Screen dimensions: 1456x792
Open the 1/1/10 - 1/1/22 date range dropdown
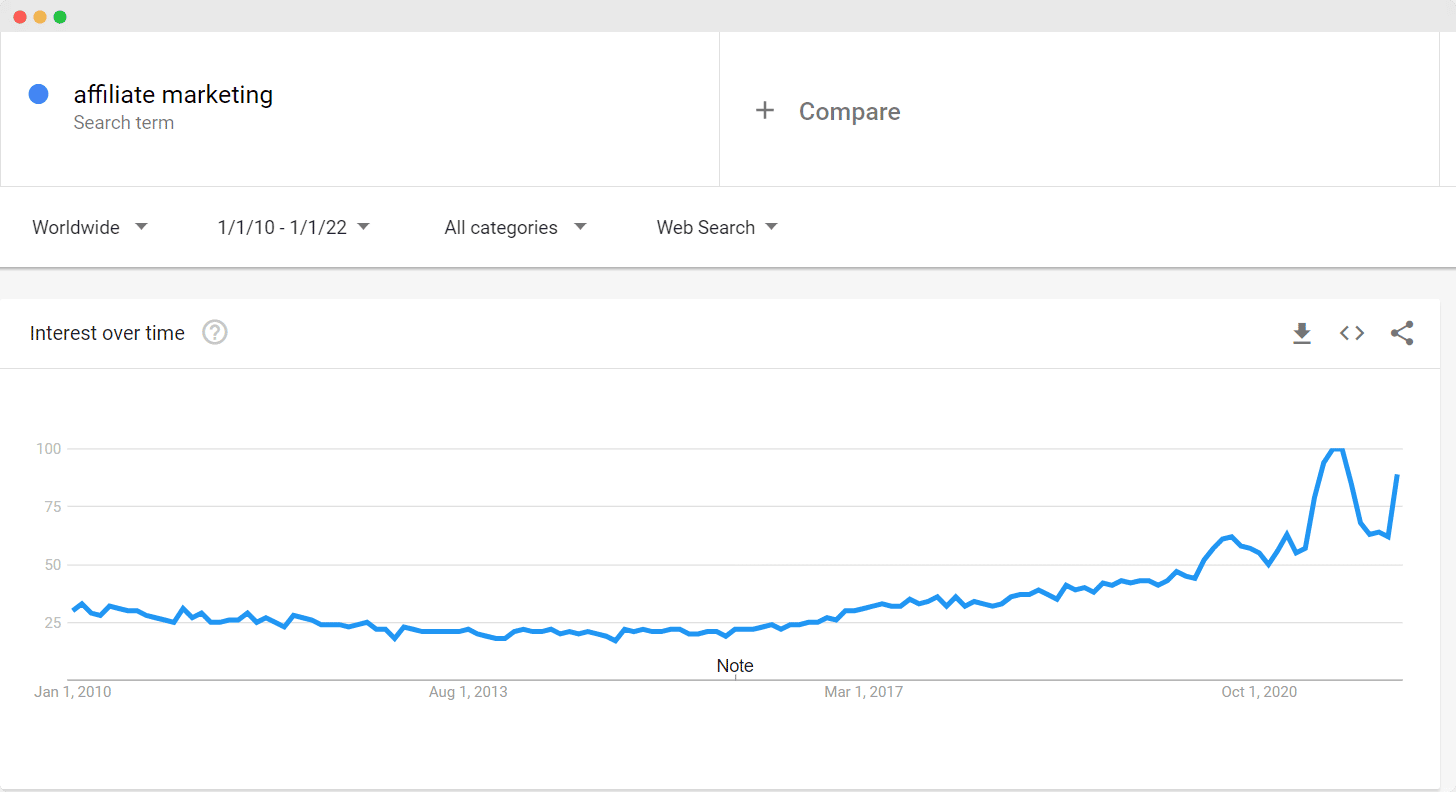tap(292, 227)
